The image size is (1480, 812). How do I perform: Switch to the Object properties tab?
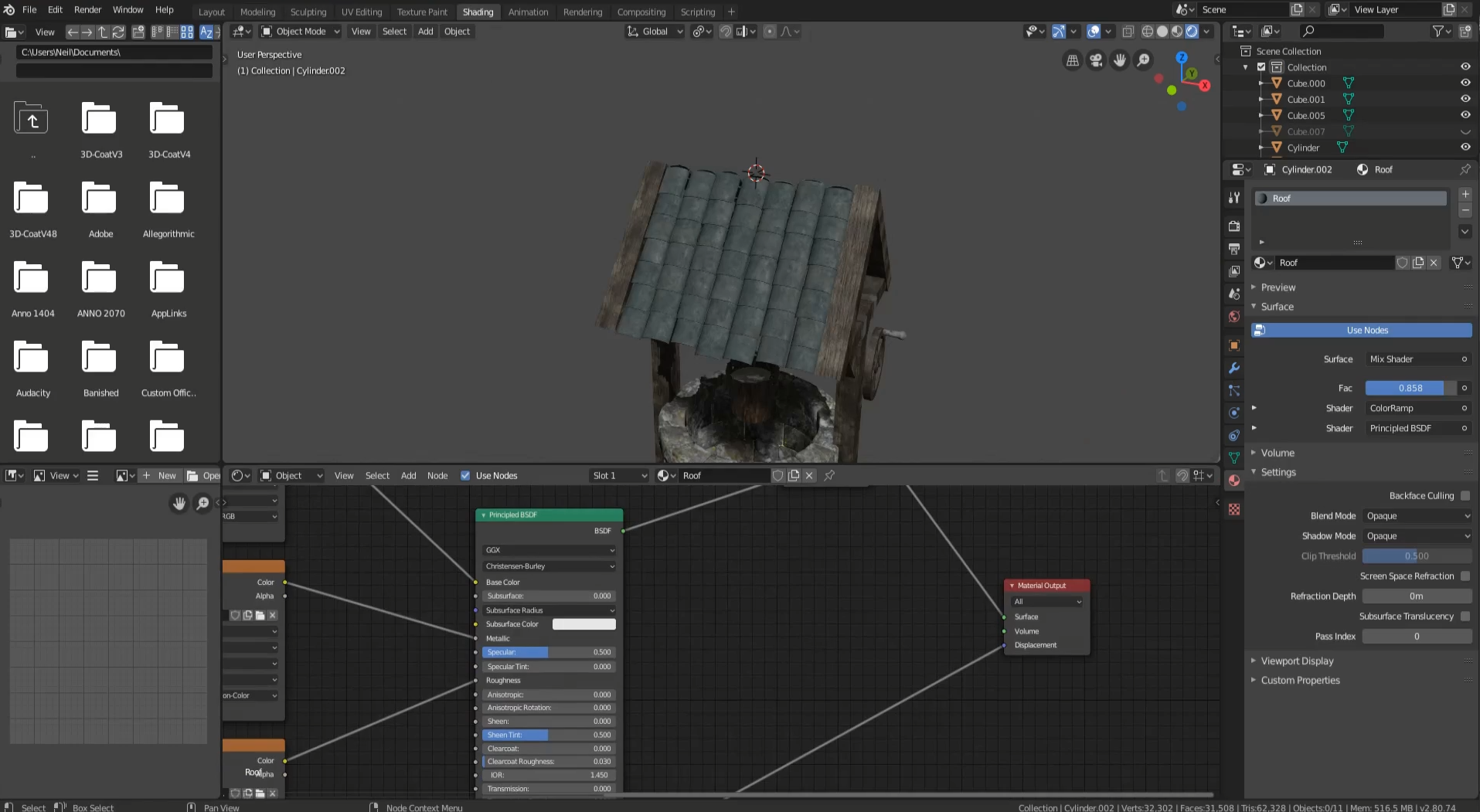(1233, 345)
